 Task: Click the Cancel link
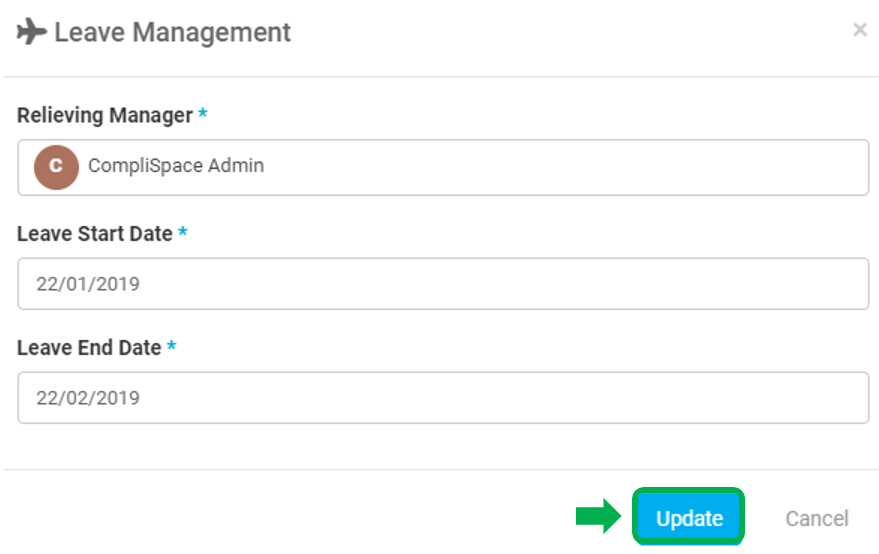click(x=817, y=519)
